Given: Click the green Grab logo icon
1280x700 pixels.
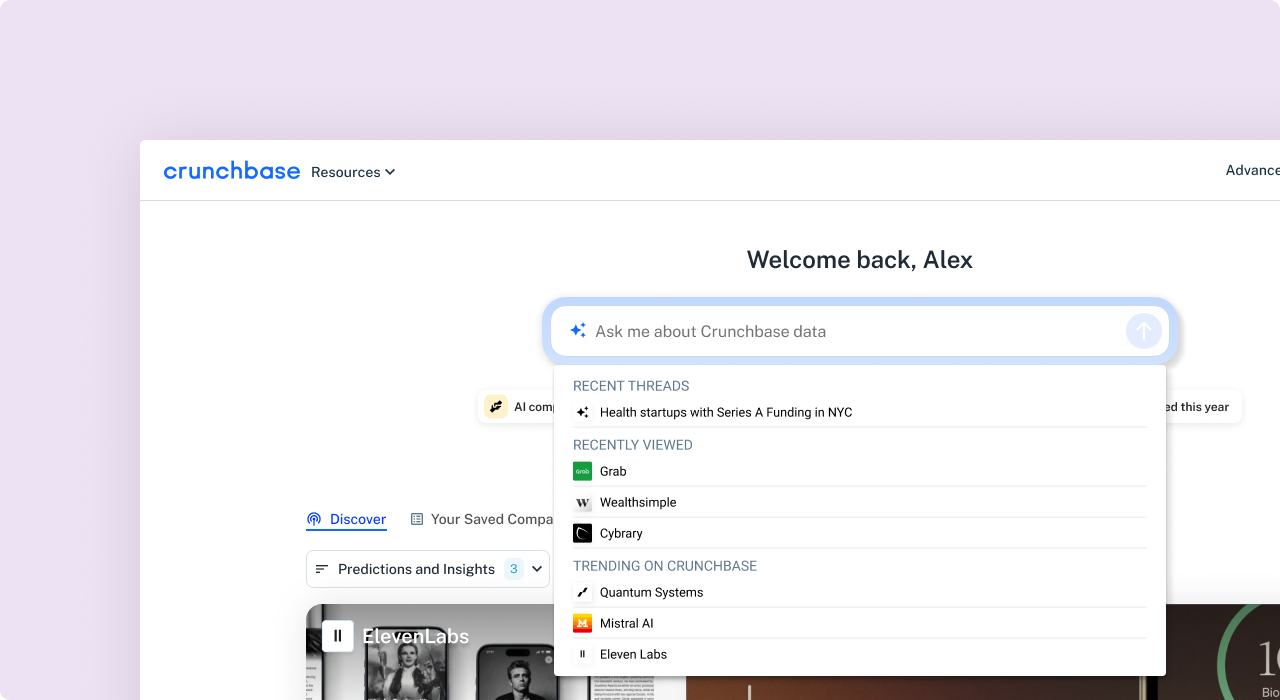Looking at the screenshot, I should click(582, 471).
